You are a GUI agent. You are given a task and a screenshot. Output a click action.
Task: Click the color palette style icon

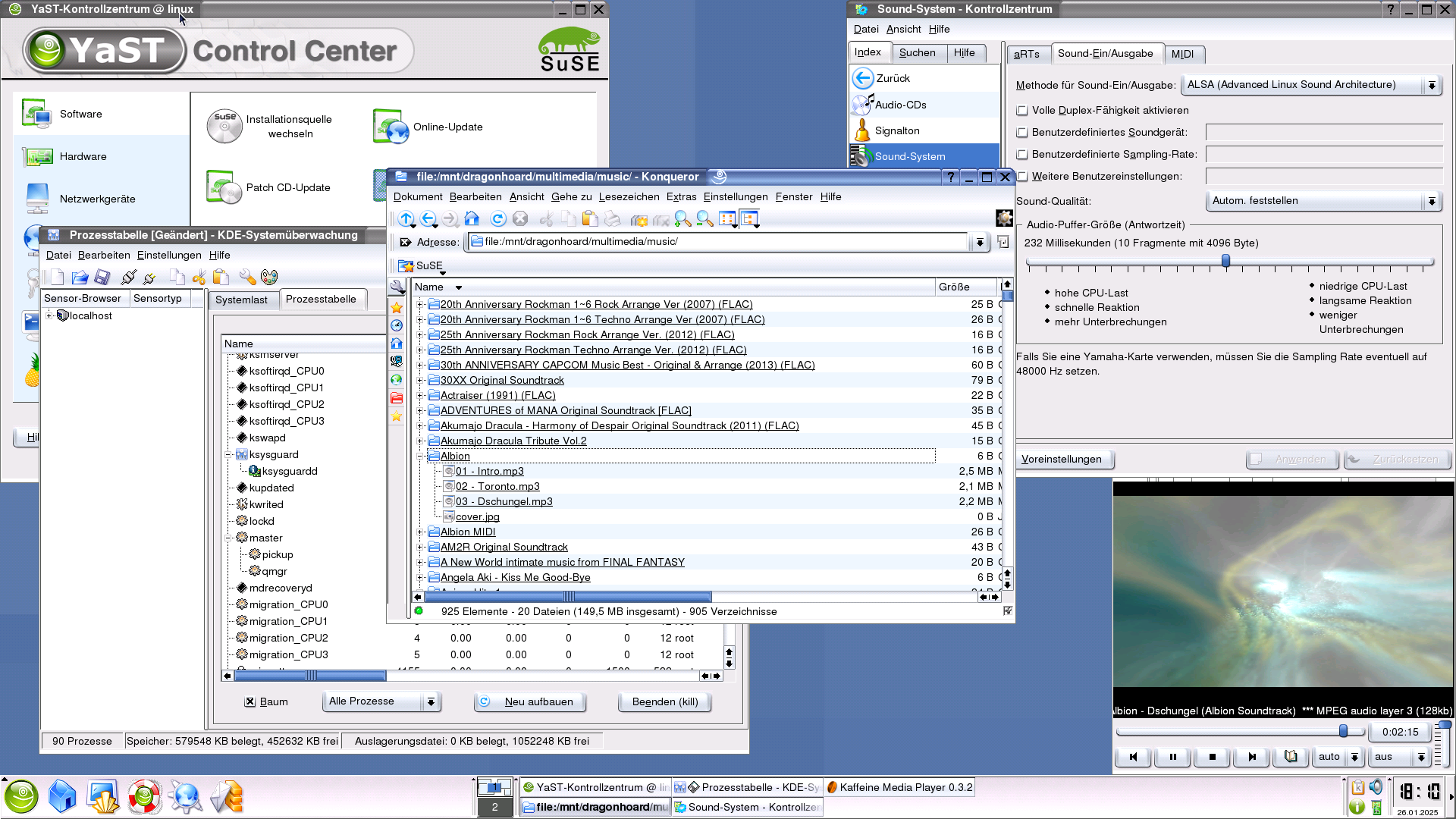tap(269, 278)
